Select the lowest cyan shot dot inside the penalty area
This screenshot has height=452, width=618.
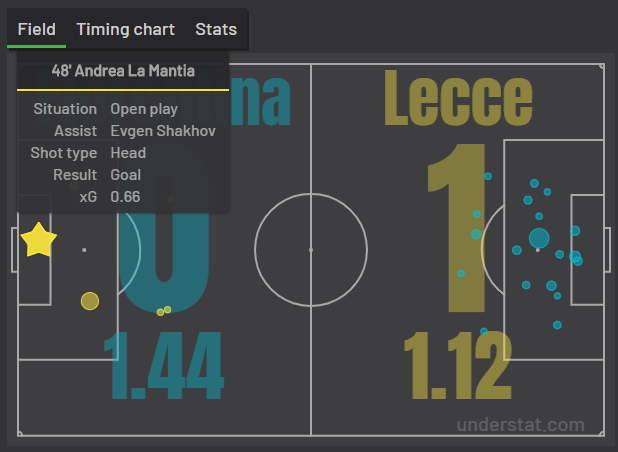pos(557,325)
